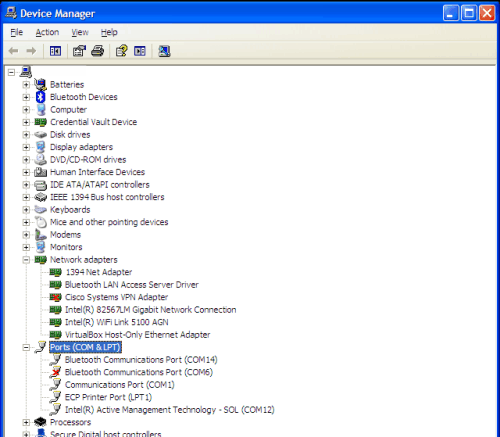
Task: Collapse the root computer node
Action: (11, 72)
